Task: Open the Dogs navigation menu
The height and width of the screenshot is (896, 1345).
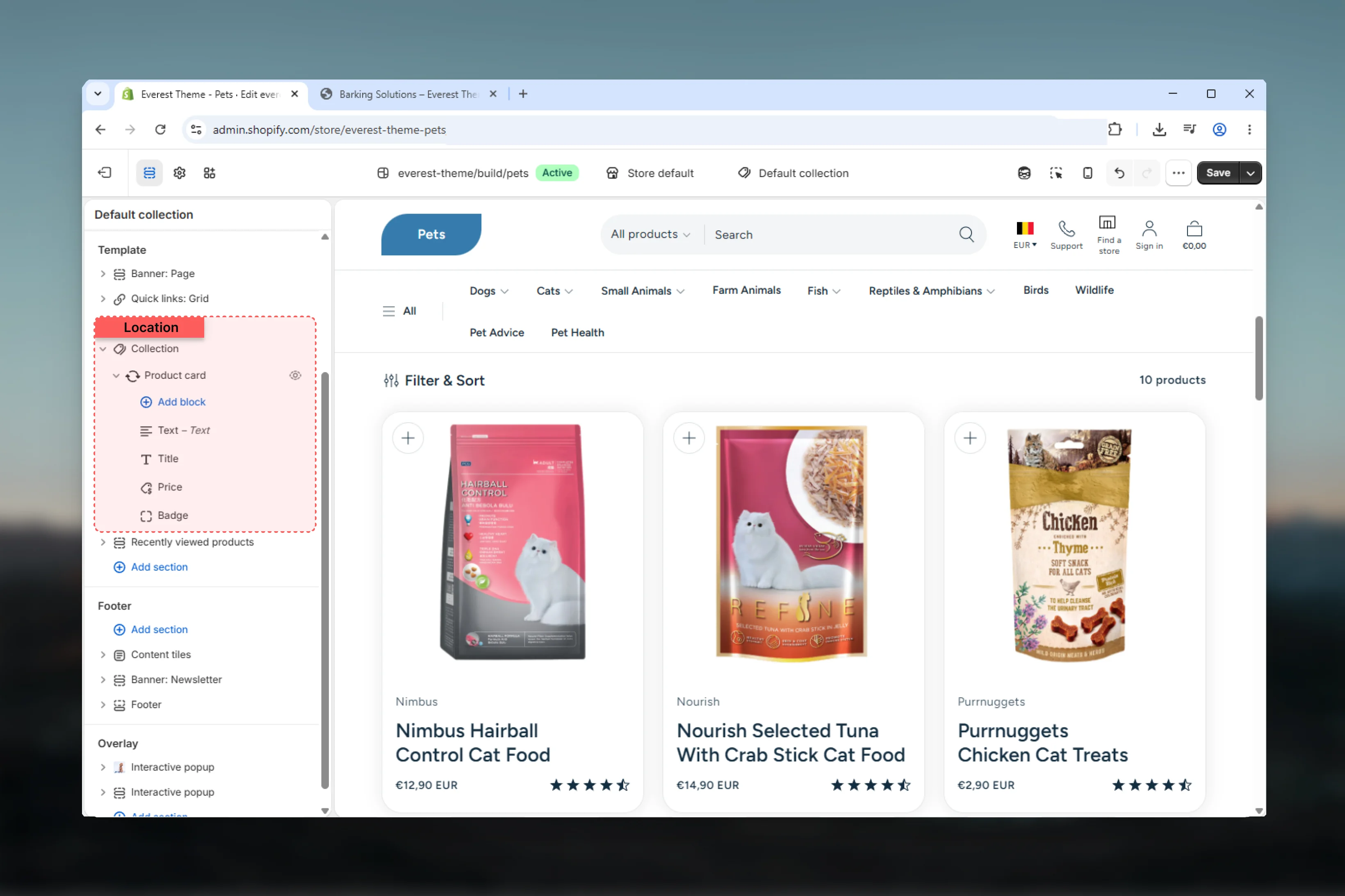Action: [x=489, y=291]
